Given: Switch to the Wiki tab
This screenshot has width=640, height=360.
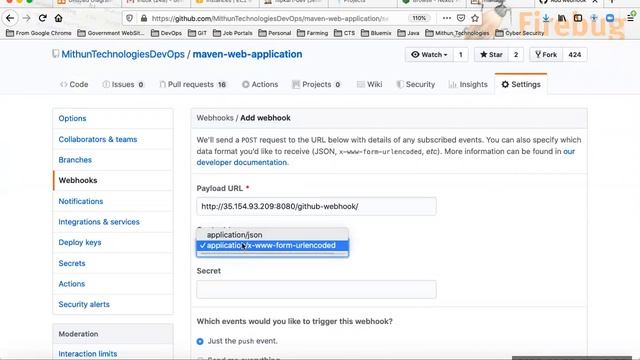Looking at the screenshot, I should tap(369, 84).
